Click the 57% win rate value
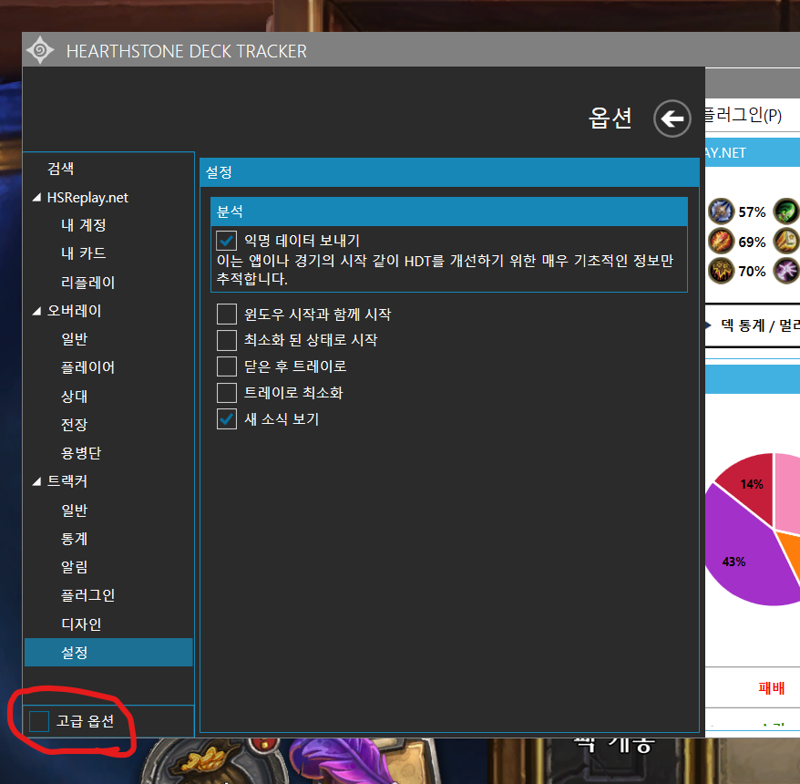Viewport: 800px width, 784px height. 752,212
